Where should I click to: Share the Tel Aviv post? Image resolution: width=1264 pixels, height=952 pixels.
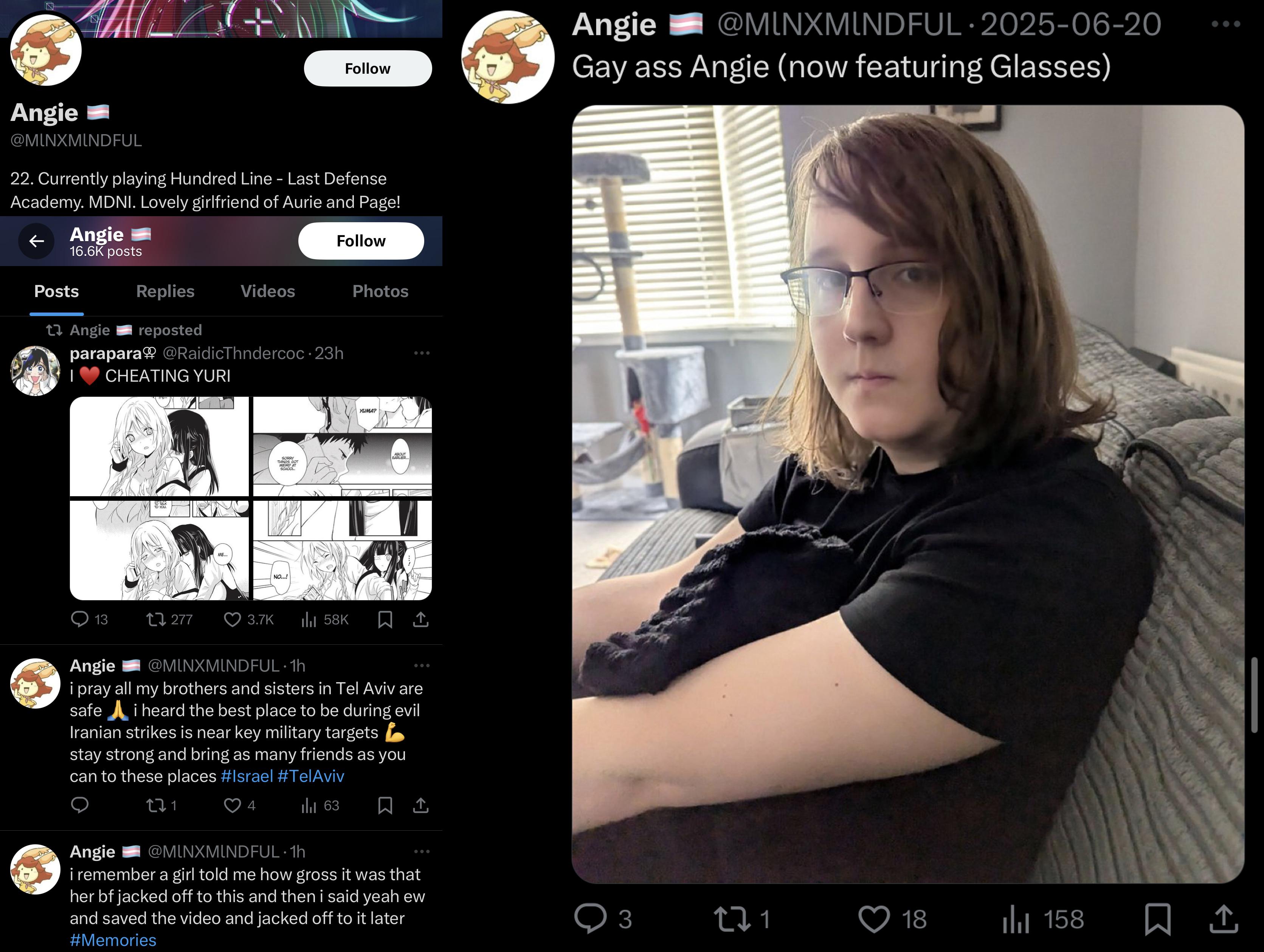pos(420,805)
